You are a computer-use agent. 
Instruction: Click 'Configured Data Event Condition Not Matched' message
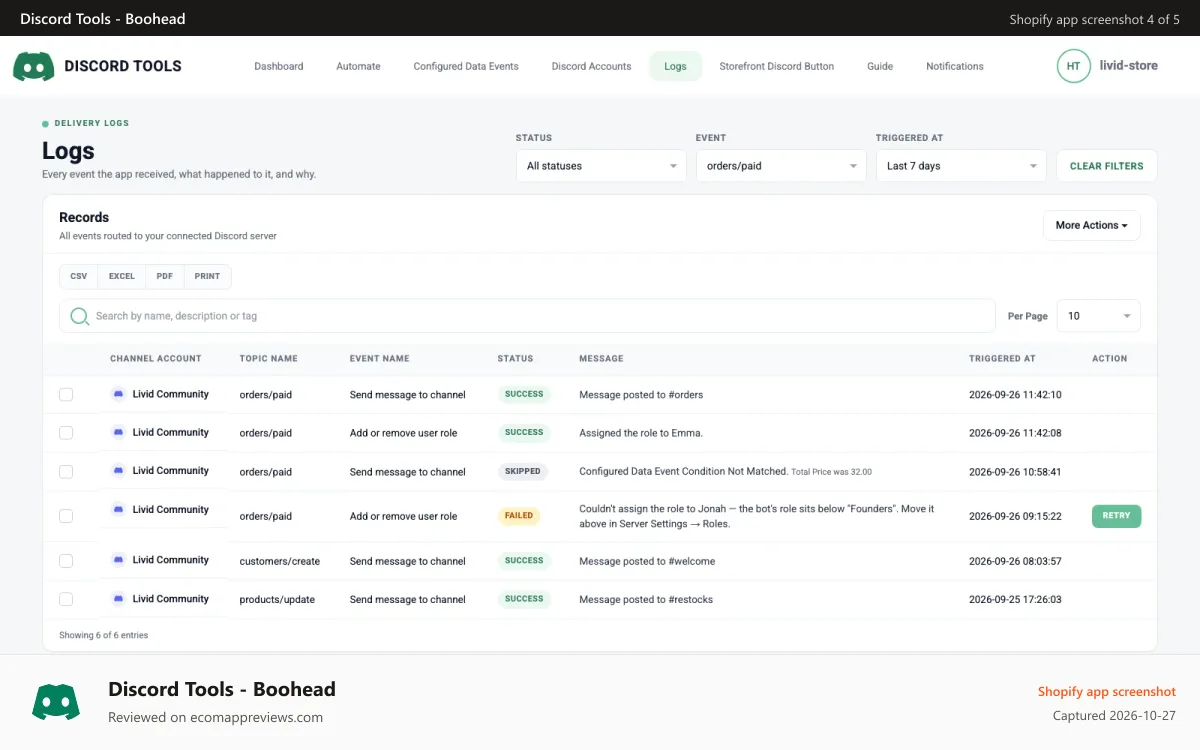[x=683, y=471]
